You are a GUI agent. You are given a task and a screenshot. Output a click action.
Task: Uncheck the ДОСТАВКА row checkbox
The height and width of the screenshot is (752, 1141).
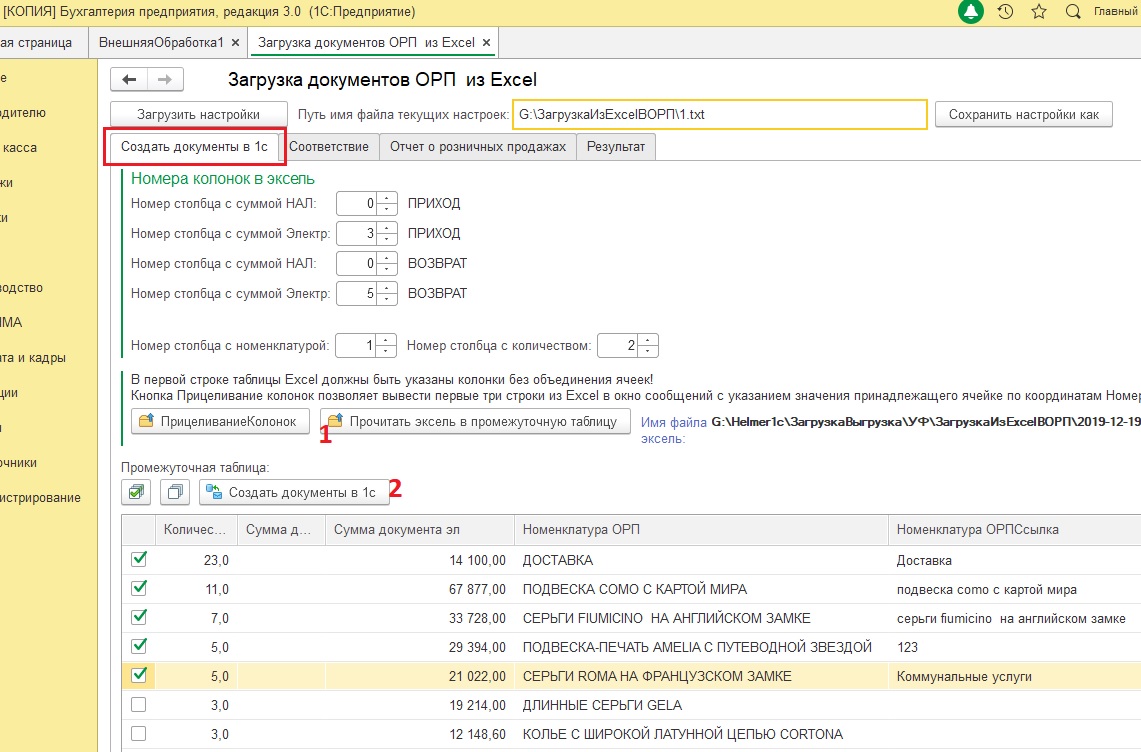tap(139, 560)
